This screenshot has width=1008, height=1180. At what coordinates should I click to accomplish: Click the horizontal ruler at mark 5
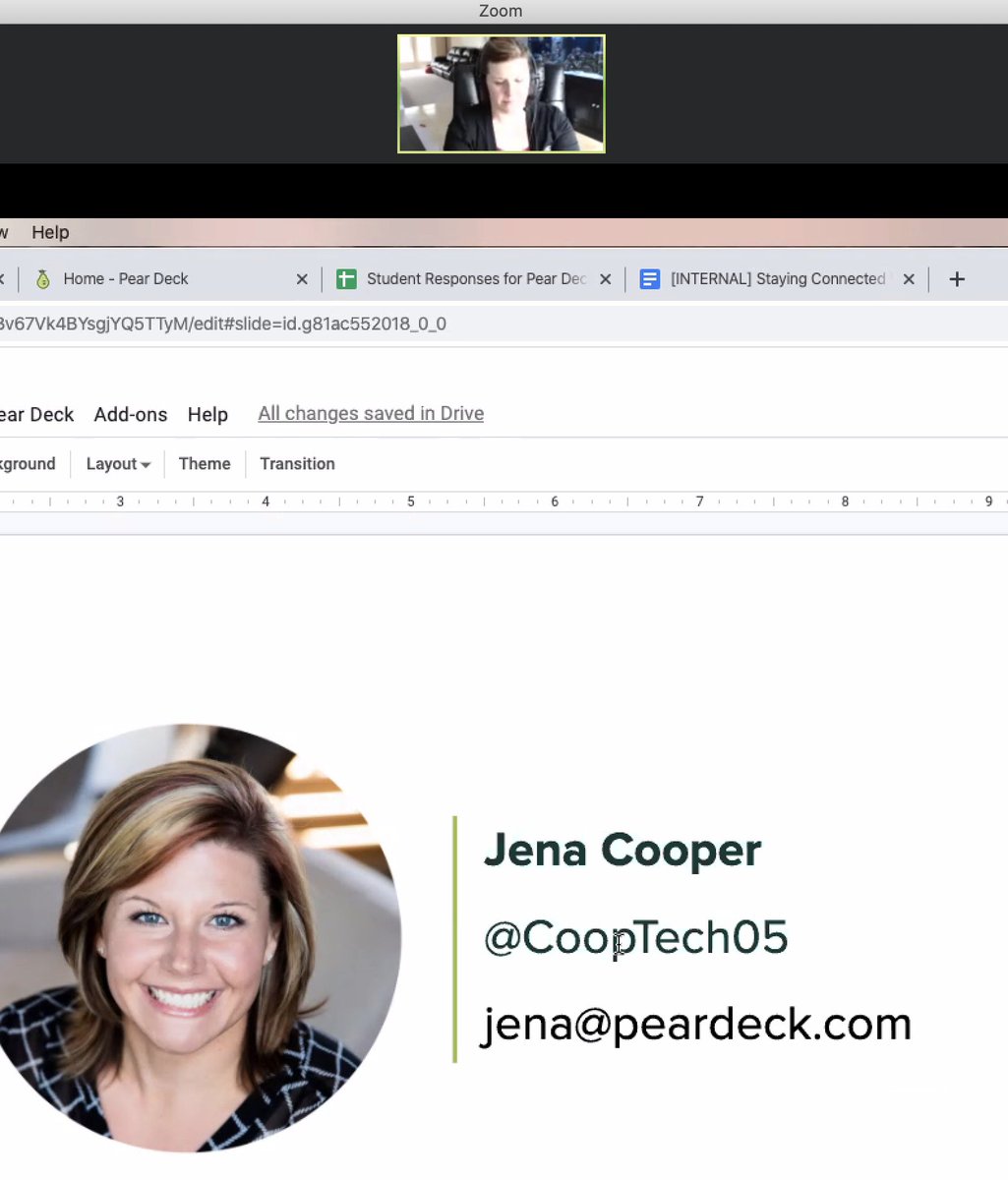(410, 501)
